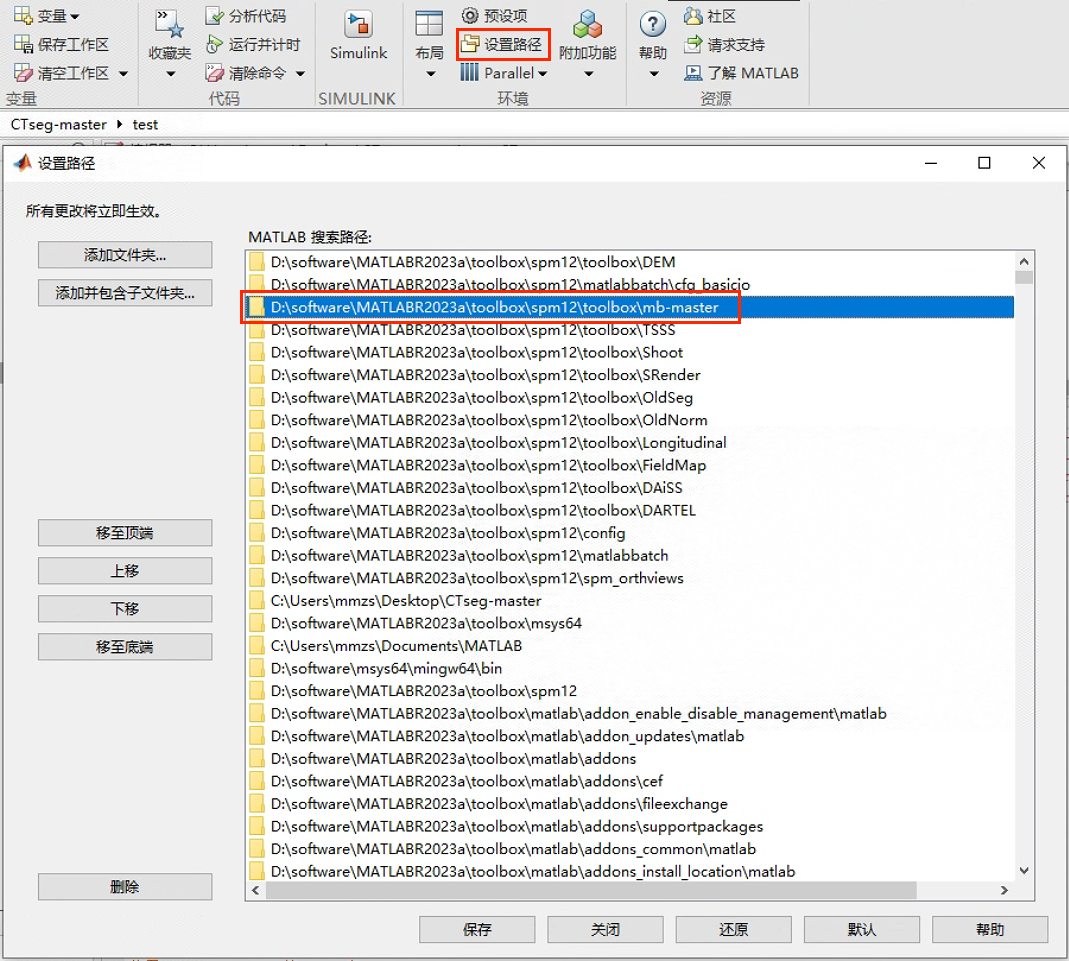Expand the 清除命令 dropdown arrow

pyautogui.click(x=300, y=73)
